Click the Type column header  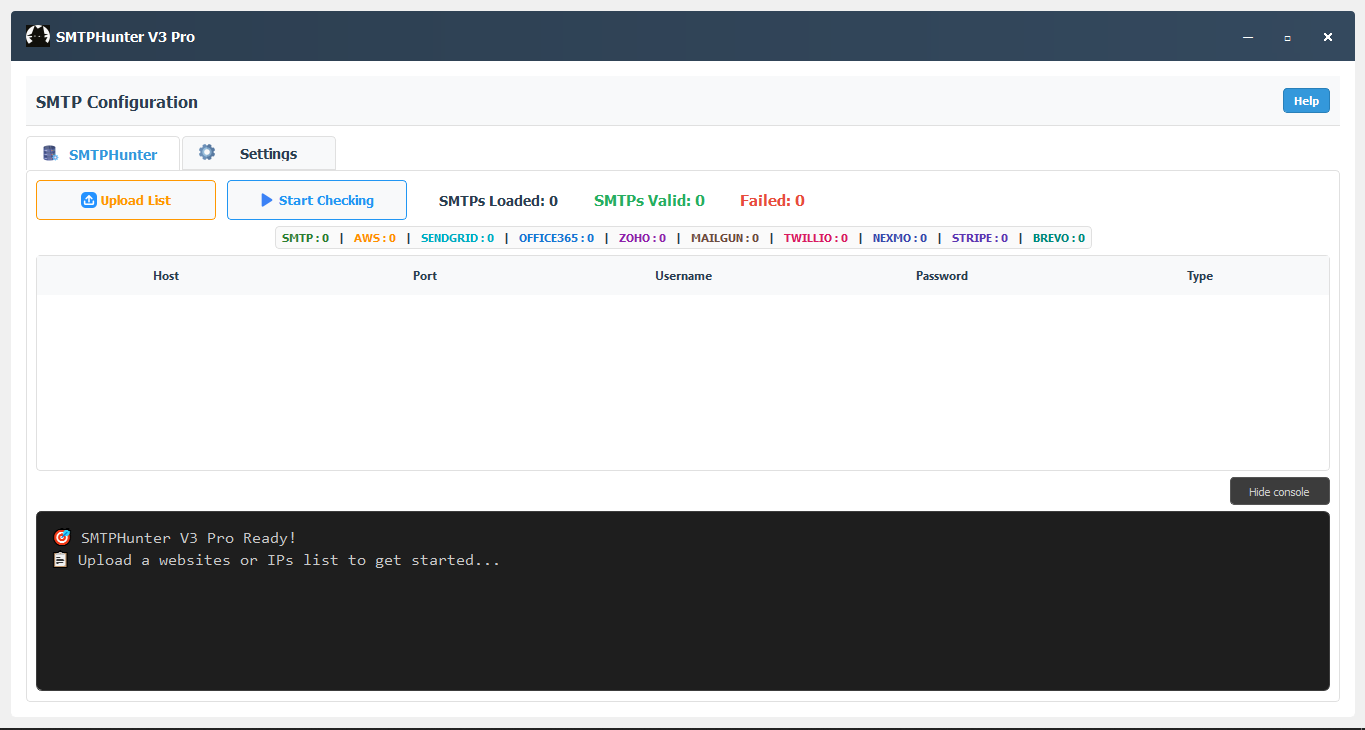(x=1200, y=276)
